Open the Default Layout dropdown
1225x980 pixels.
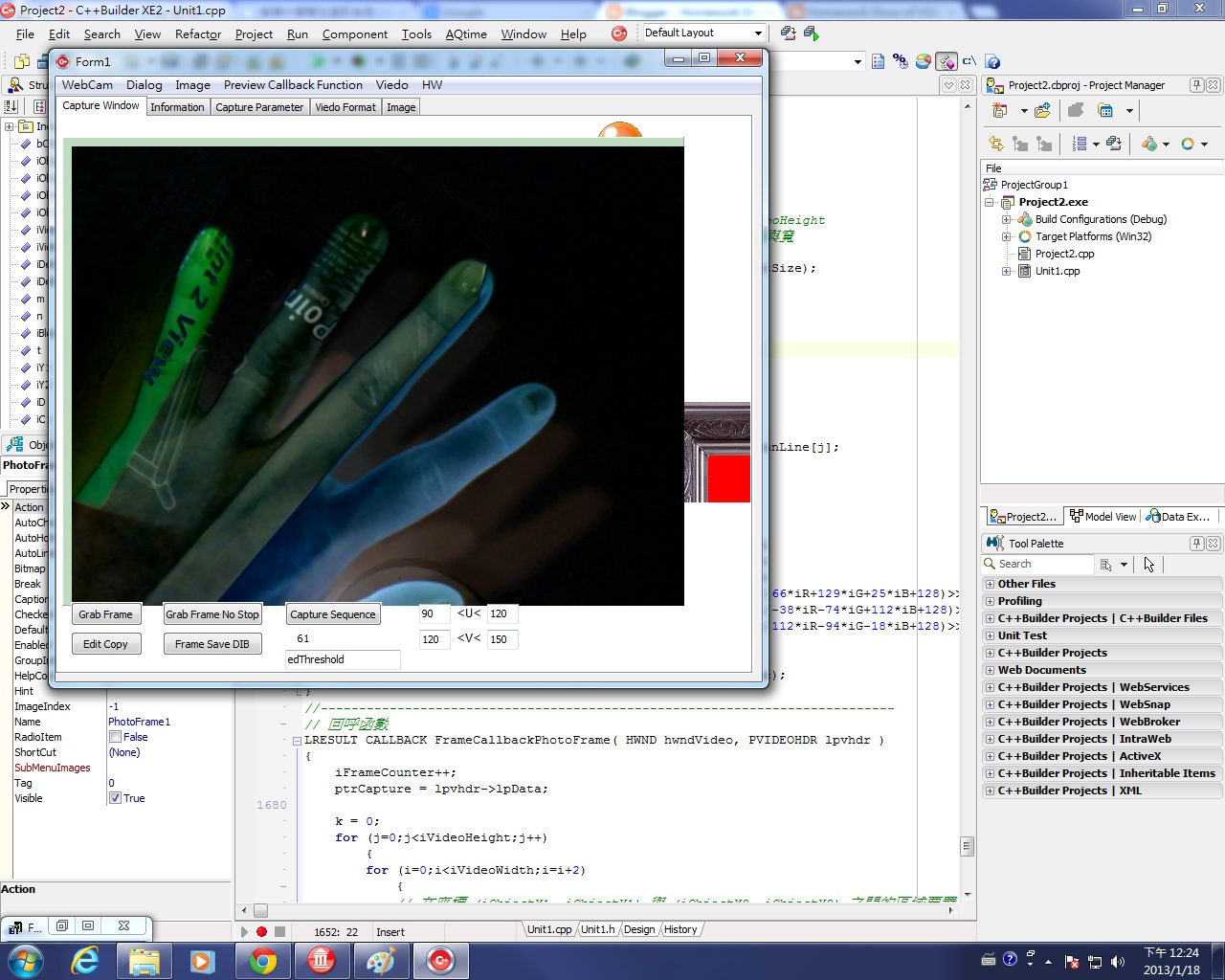[758, 33]
